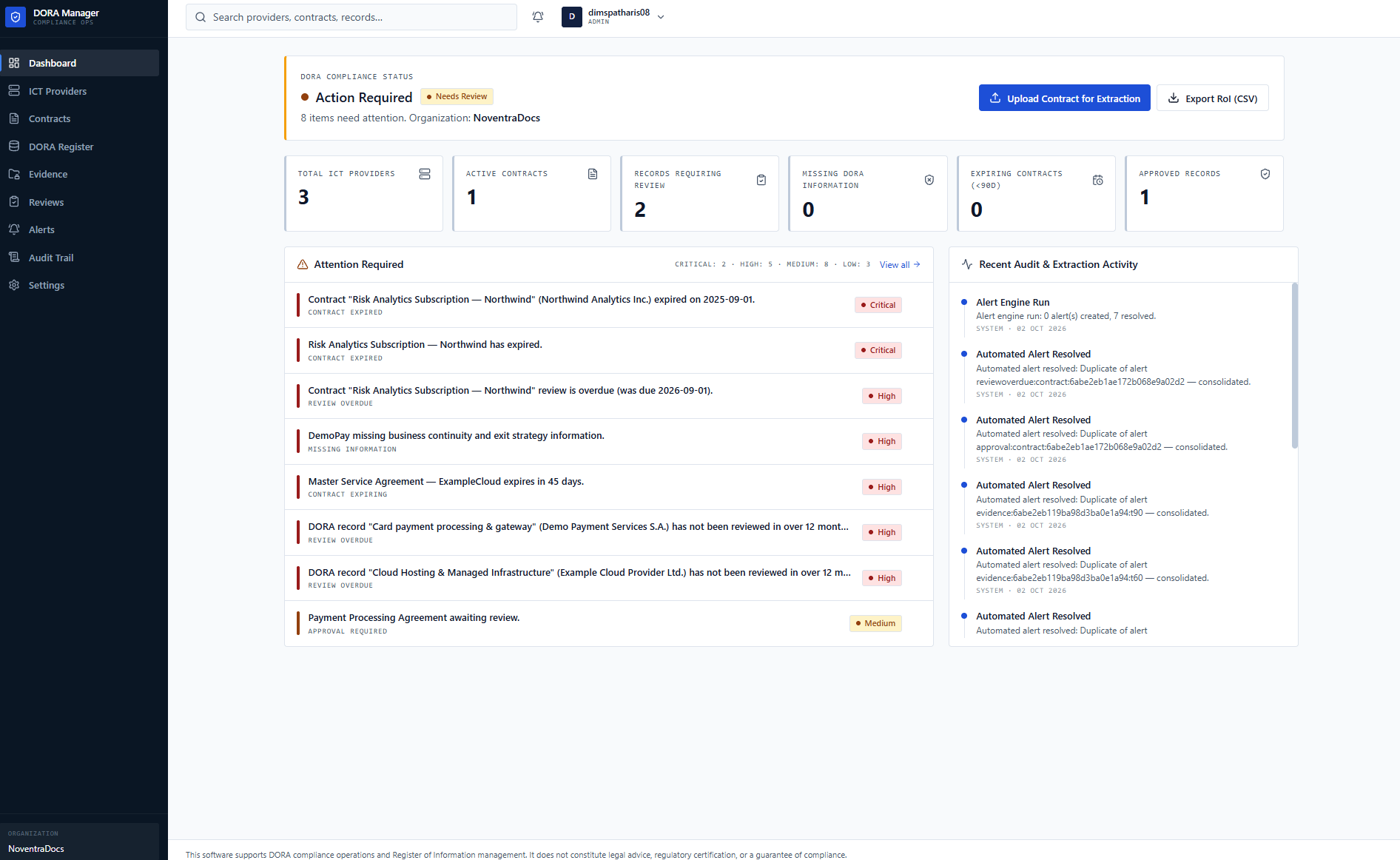The height and width of the screenshot is (860, 1400).
Task: Click the Needs Review status badge
Action: [x=457, y=96]
